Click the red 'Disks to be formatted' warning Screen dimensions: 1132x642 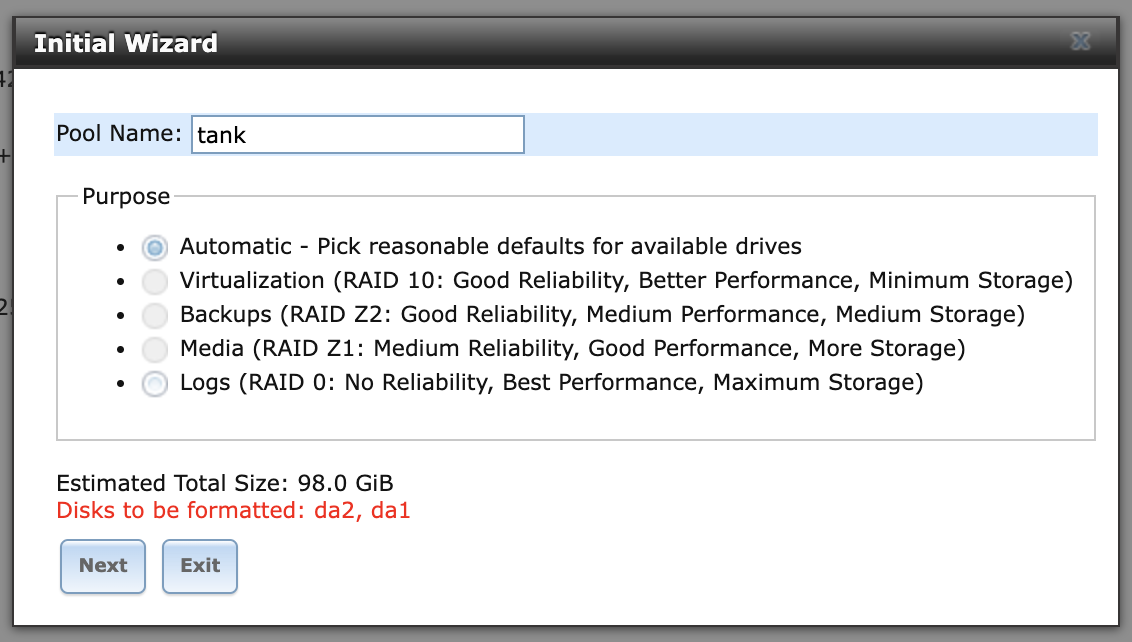pyautogui.click(x=234, y=511)
